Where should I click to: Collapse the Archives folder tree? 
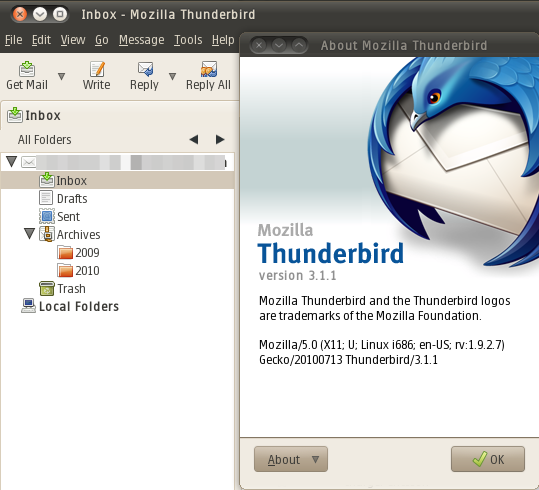pyautogui.click(x=30, y=234)
